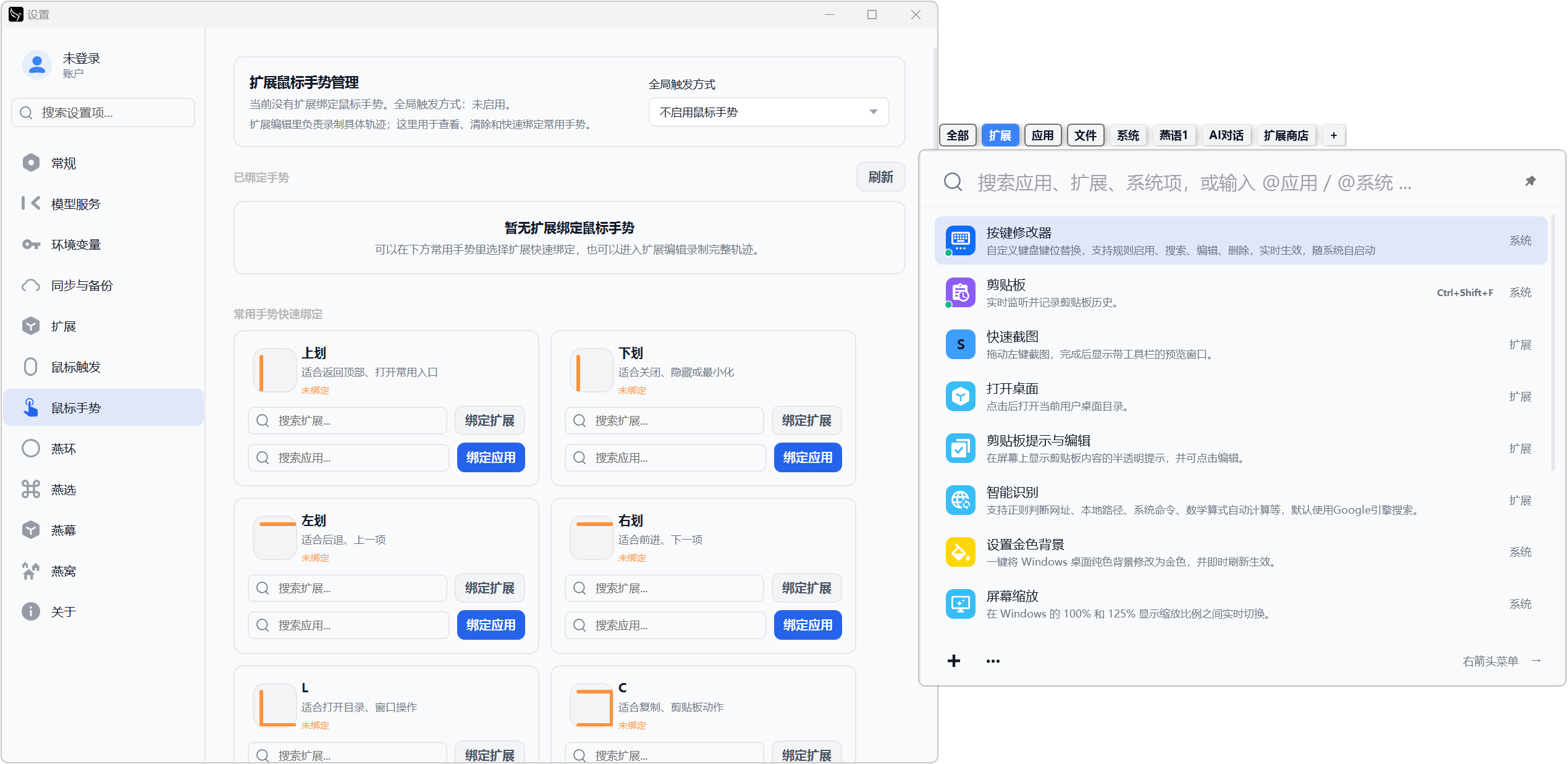
Task: Open 燕环 via the ring icon
Action: 31,449
